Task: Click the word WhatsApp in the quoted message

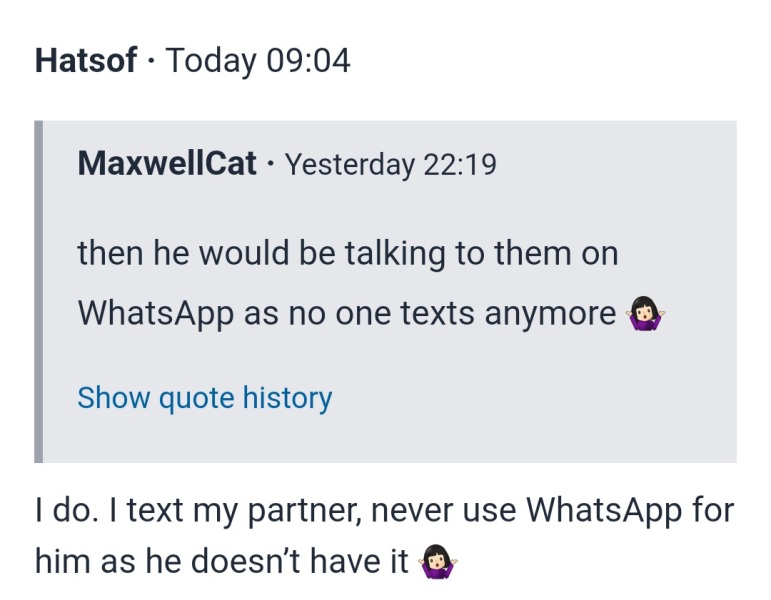Action: (x=155, y=313)
